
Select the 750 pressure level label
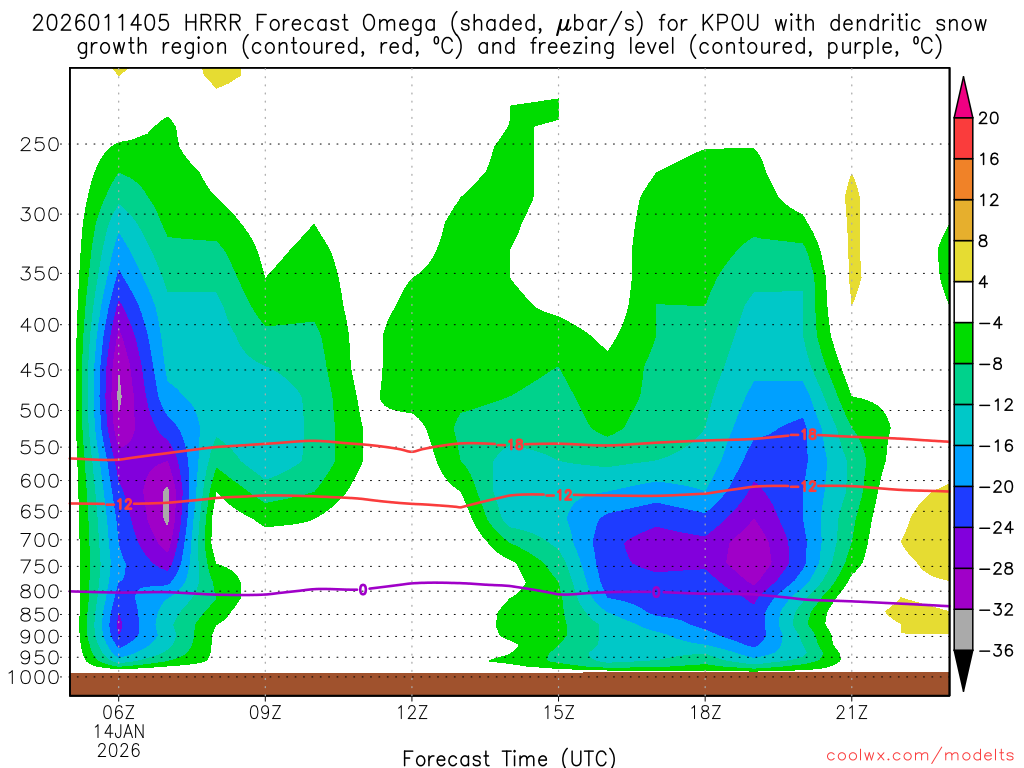click(40, 567)
